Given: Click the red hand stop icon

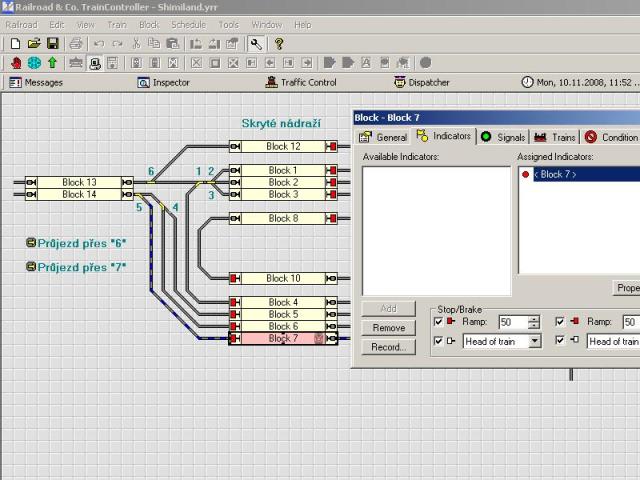Looking at the screenshot, I should tap(16, 63).
